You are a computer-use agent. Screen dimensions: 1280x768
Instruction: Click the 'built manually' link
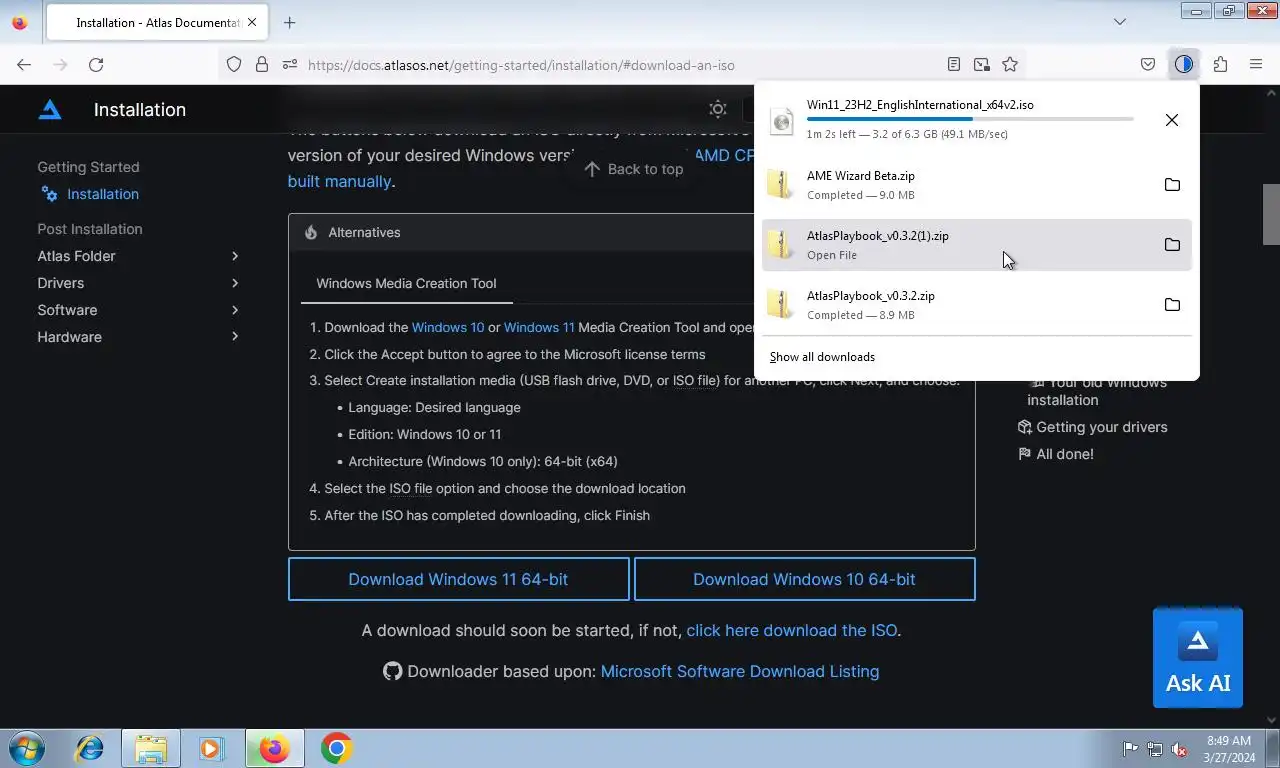(x=339, y=181)
